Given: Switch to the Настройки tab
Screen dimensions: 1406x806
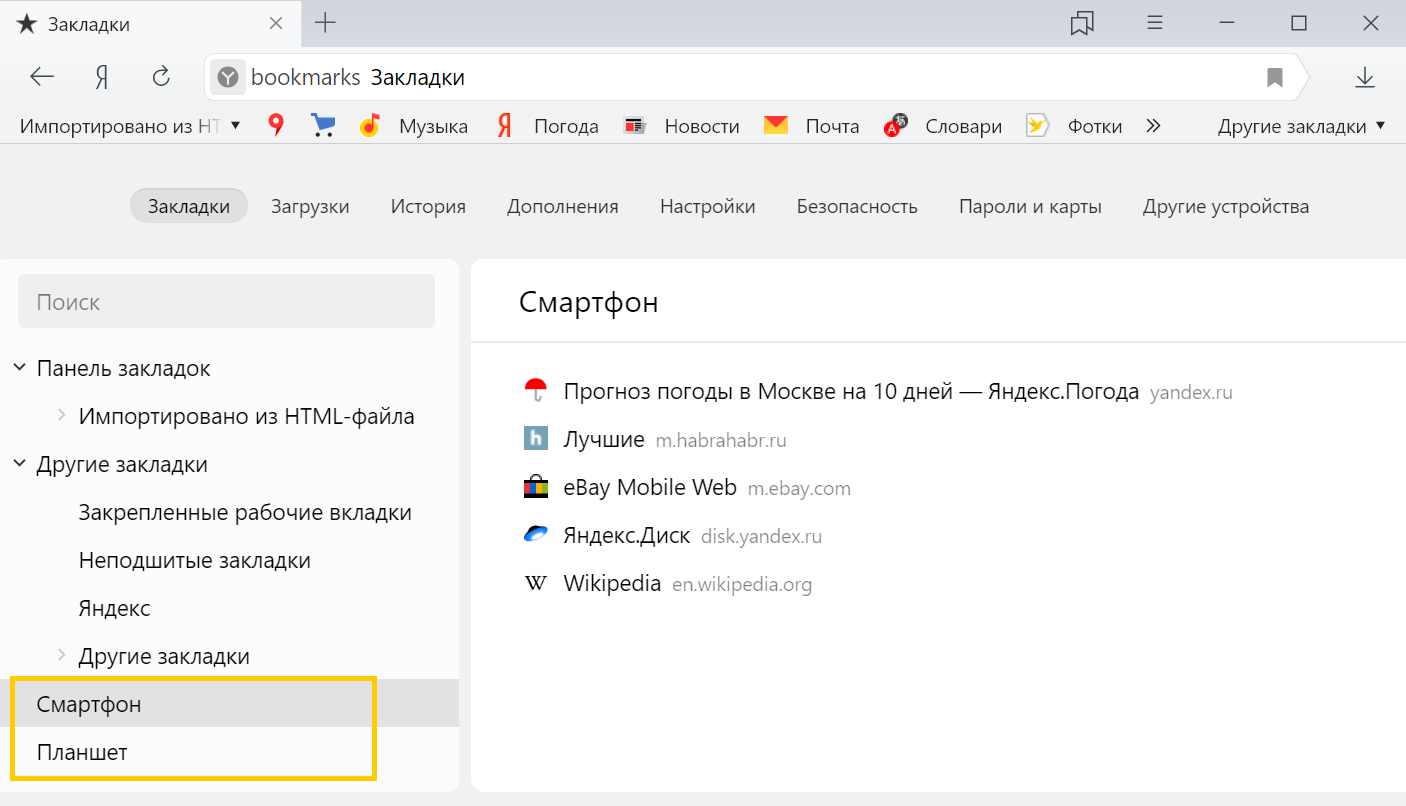Looking at the screenshot, I should click(707, 207).
